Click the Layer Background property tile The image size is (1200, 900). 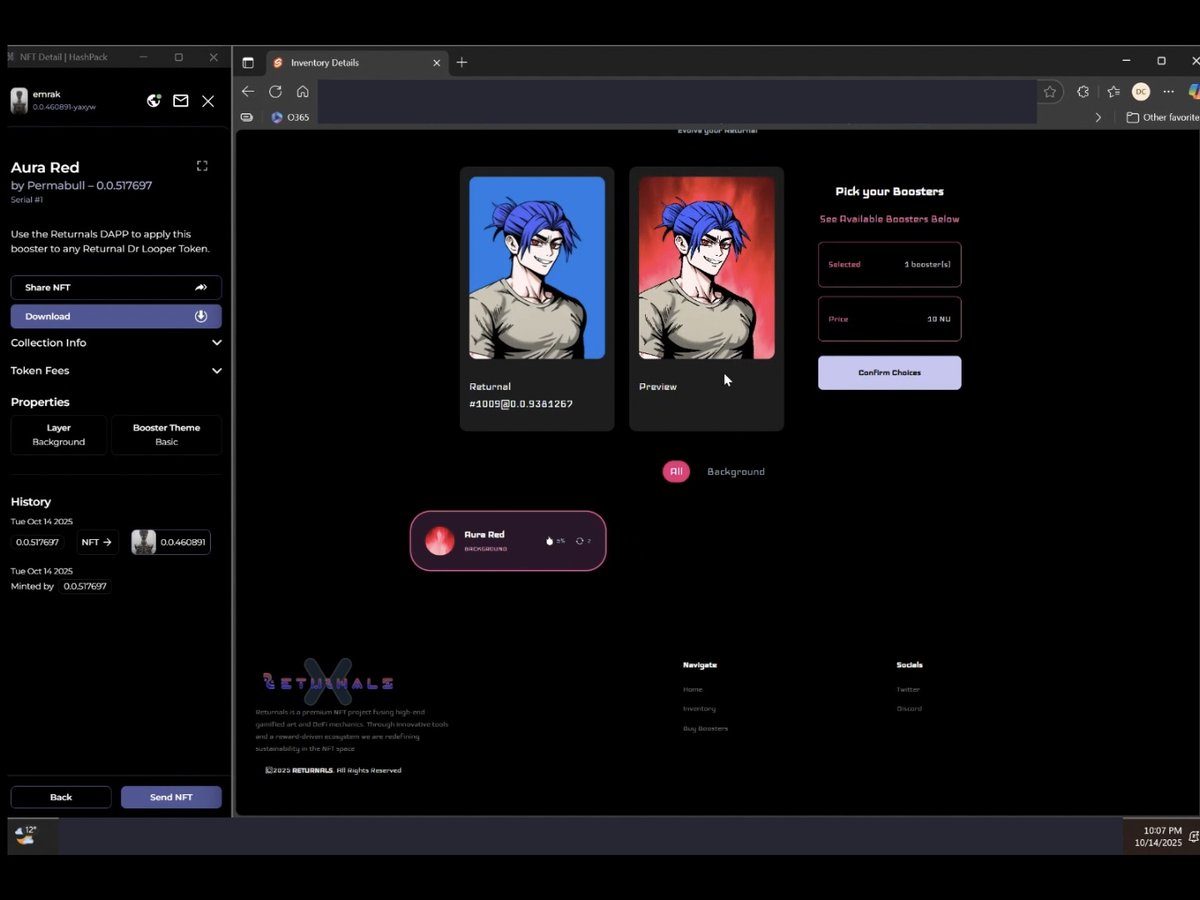[59, 435]
